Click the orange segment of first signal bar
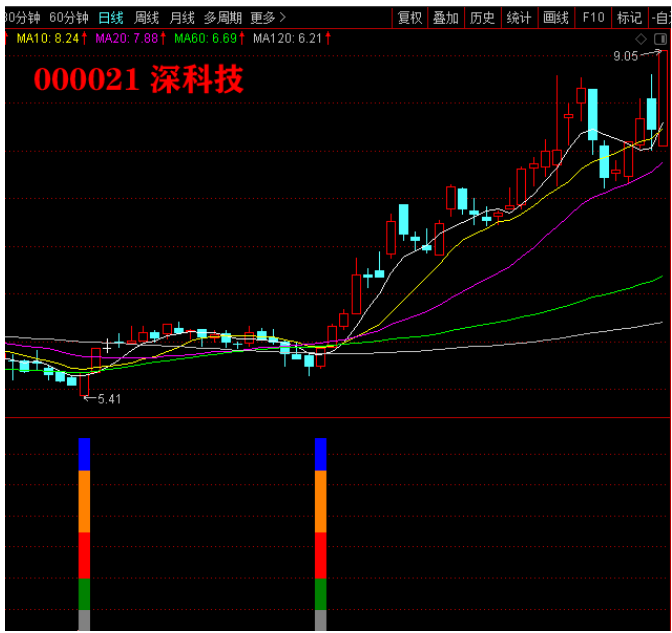 (x=84, y=501)
